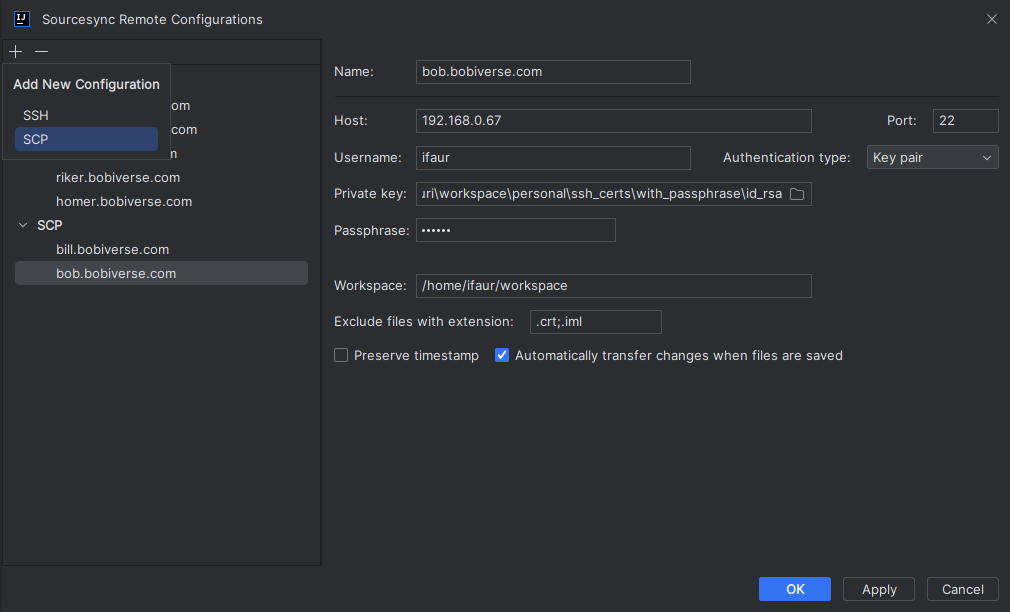Close the Sourcesync Remote Configurations dialog
Screen dimensions: 1010x612
coord(991,19)
